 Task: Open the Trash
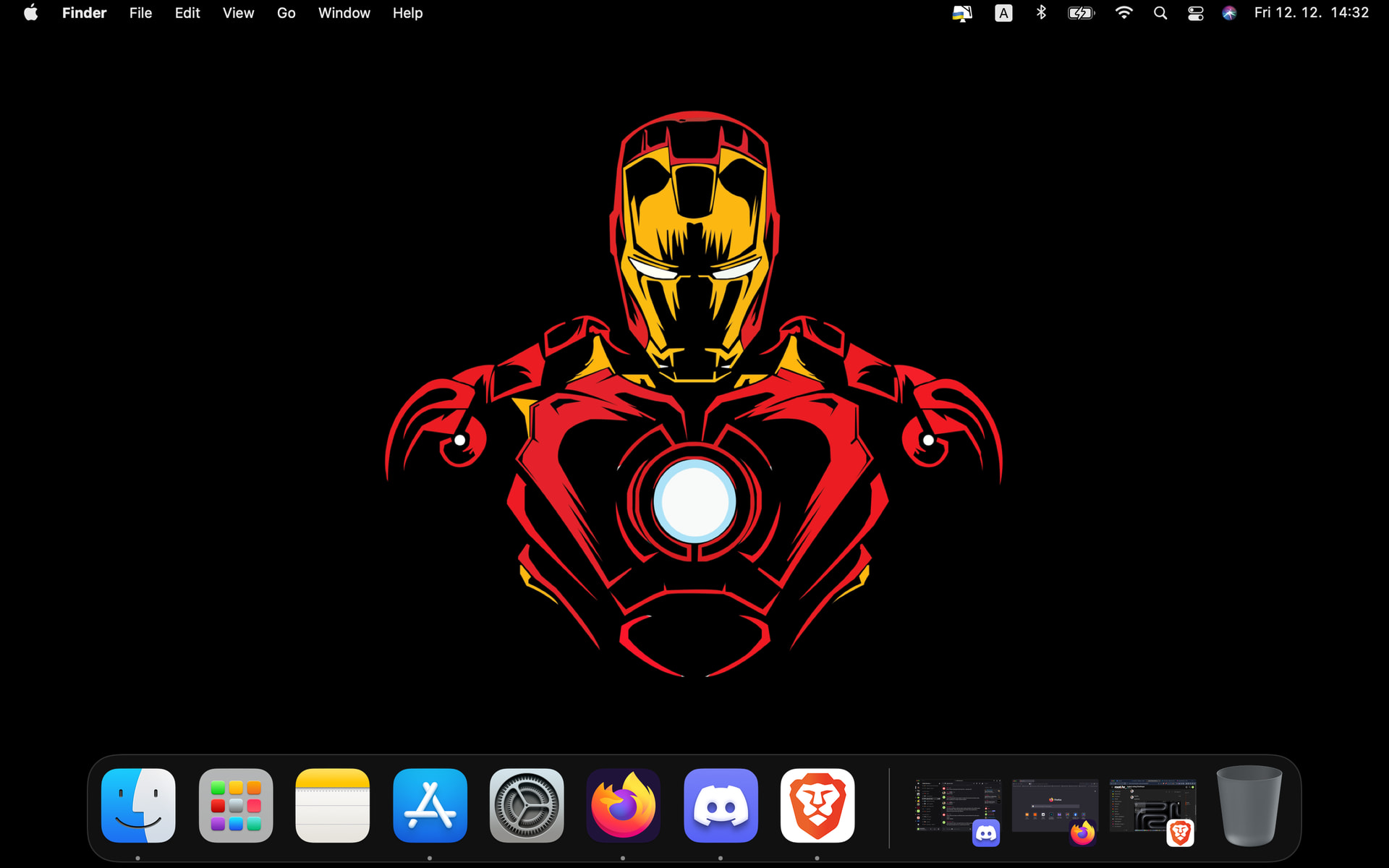(1249, 805)
